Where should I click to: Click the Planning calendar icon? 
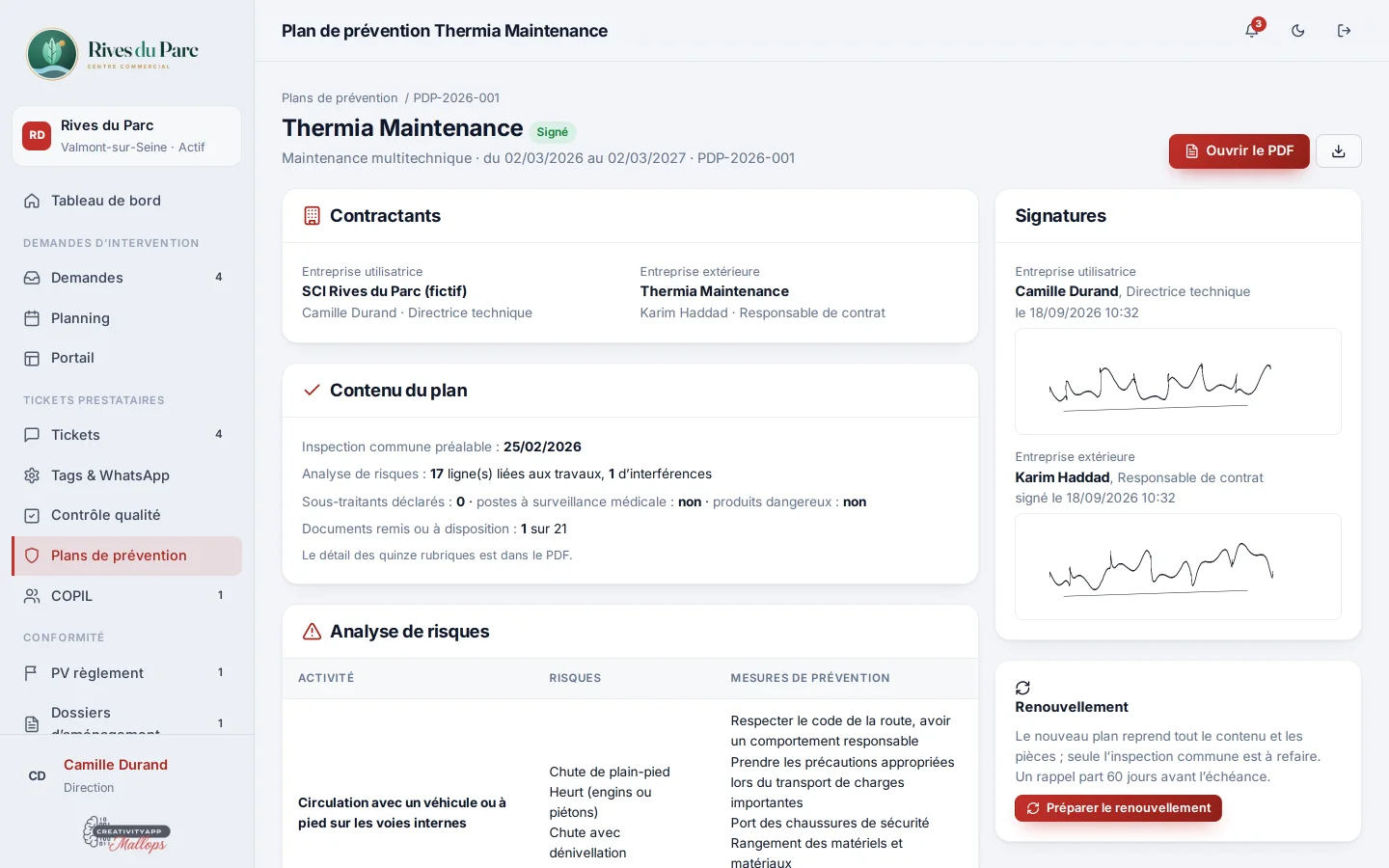click(x=32, y=318)
